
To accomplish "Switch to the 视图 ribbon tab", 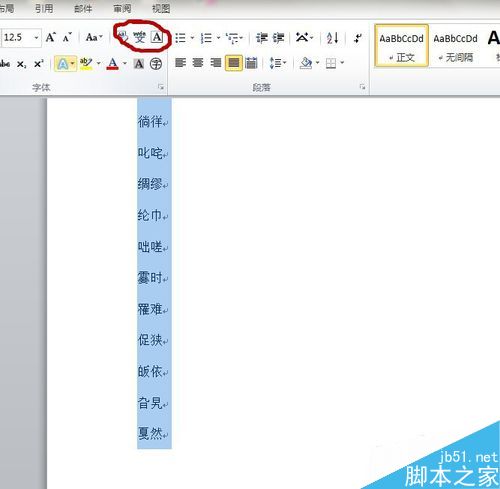I will pyautogui.click(x=161, y=8).
